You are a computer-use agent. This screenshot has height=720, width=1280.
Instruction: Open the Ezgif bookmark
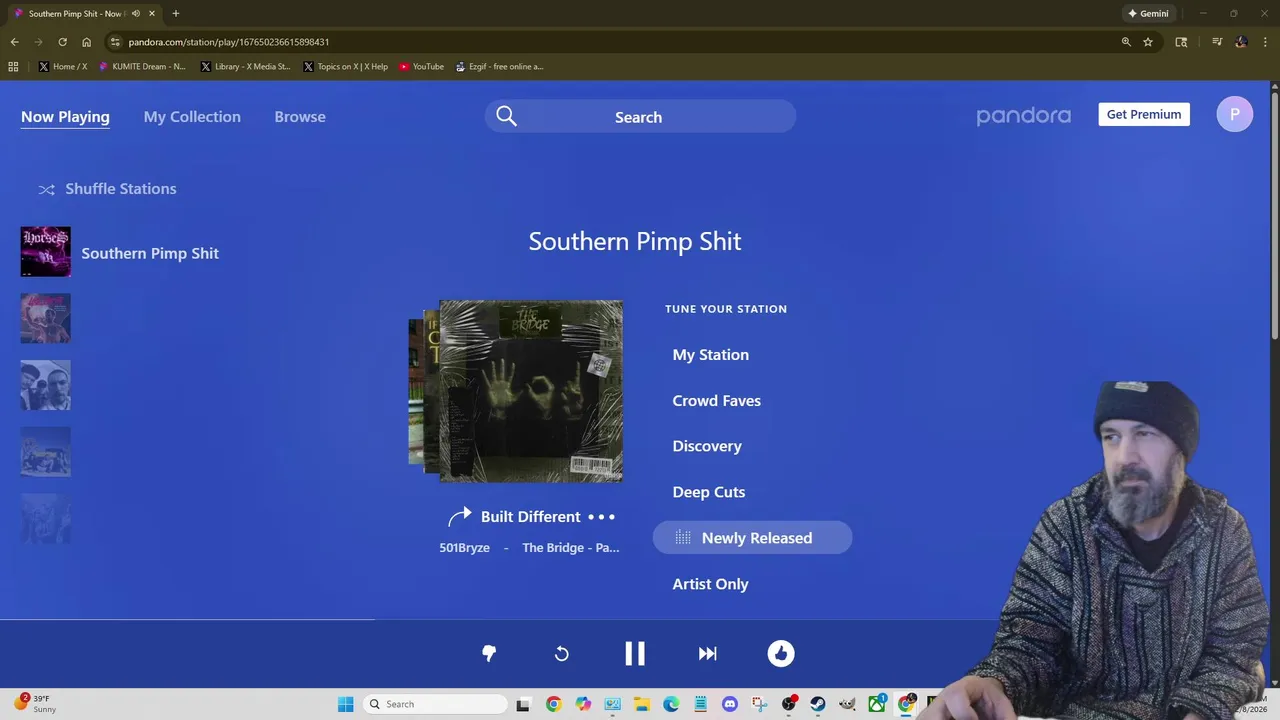pos(499,67)
